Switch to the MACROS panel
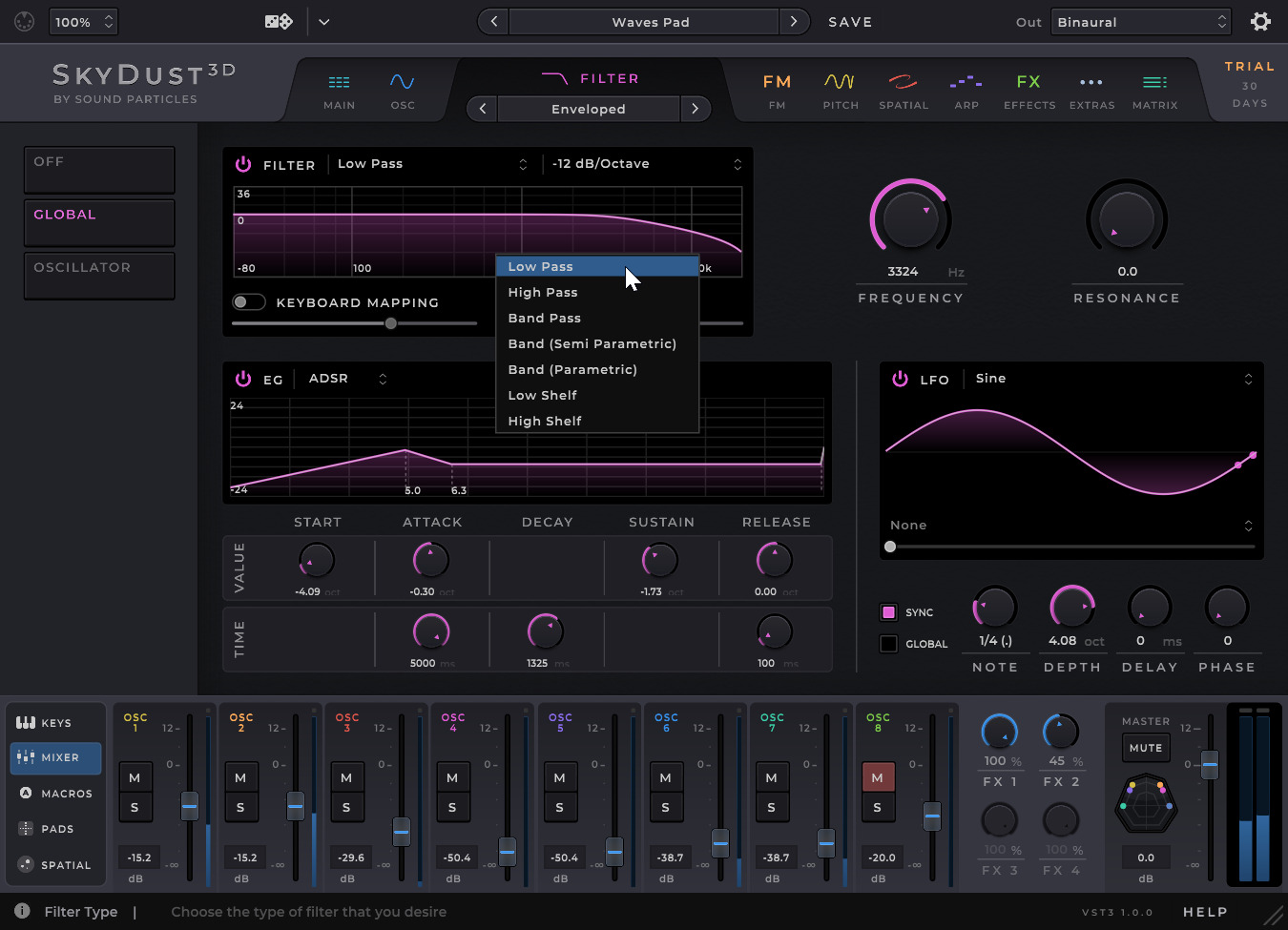Viewport: 1288px width, 930px height. (55, 794)
